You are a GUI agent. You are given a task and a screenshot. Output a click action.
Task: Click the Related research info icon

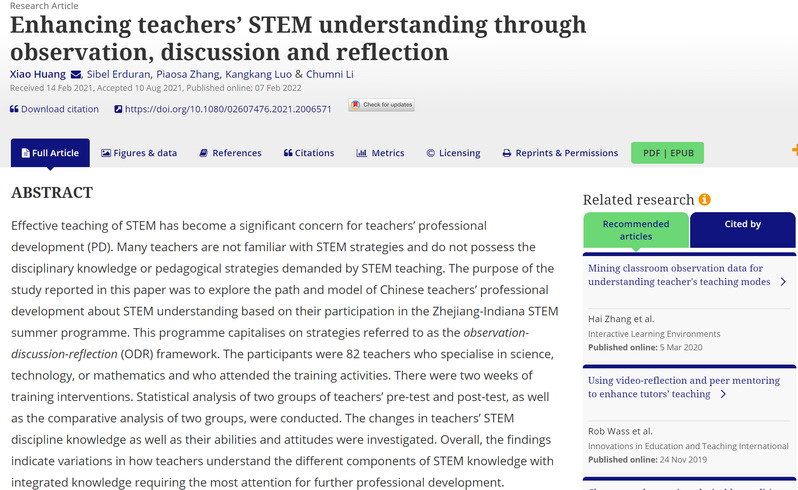[x=704, y=199]
